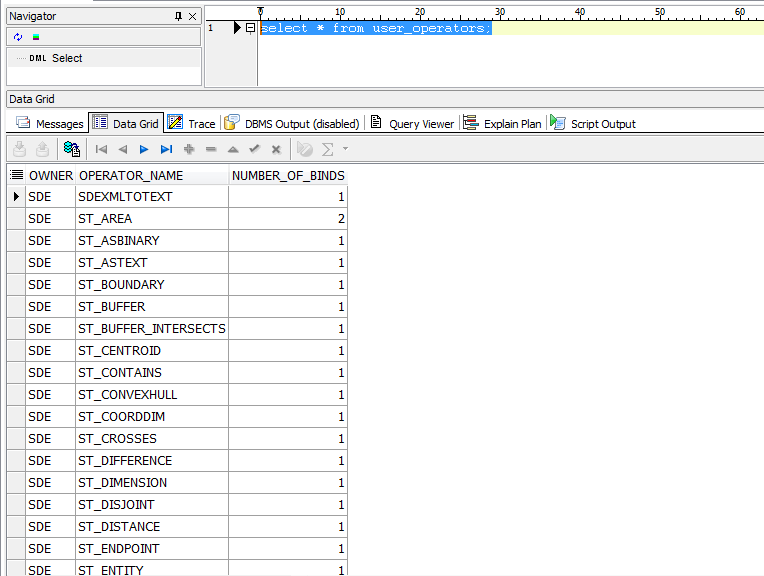Pin the Navigator panel

[178, 16]
